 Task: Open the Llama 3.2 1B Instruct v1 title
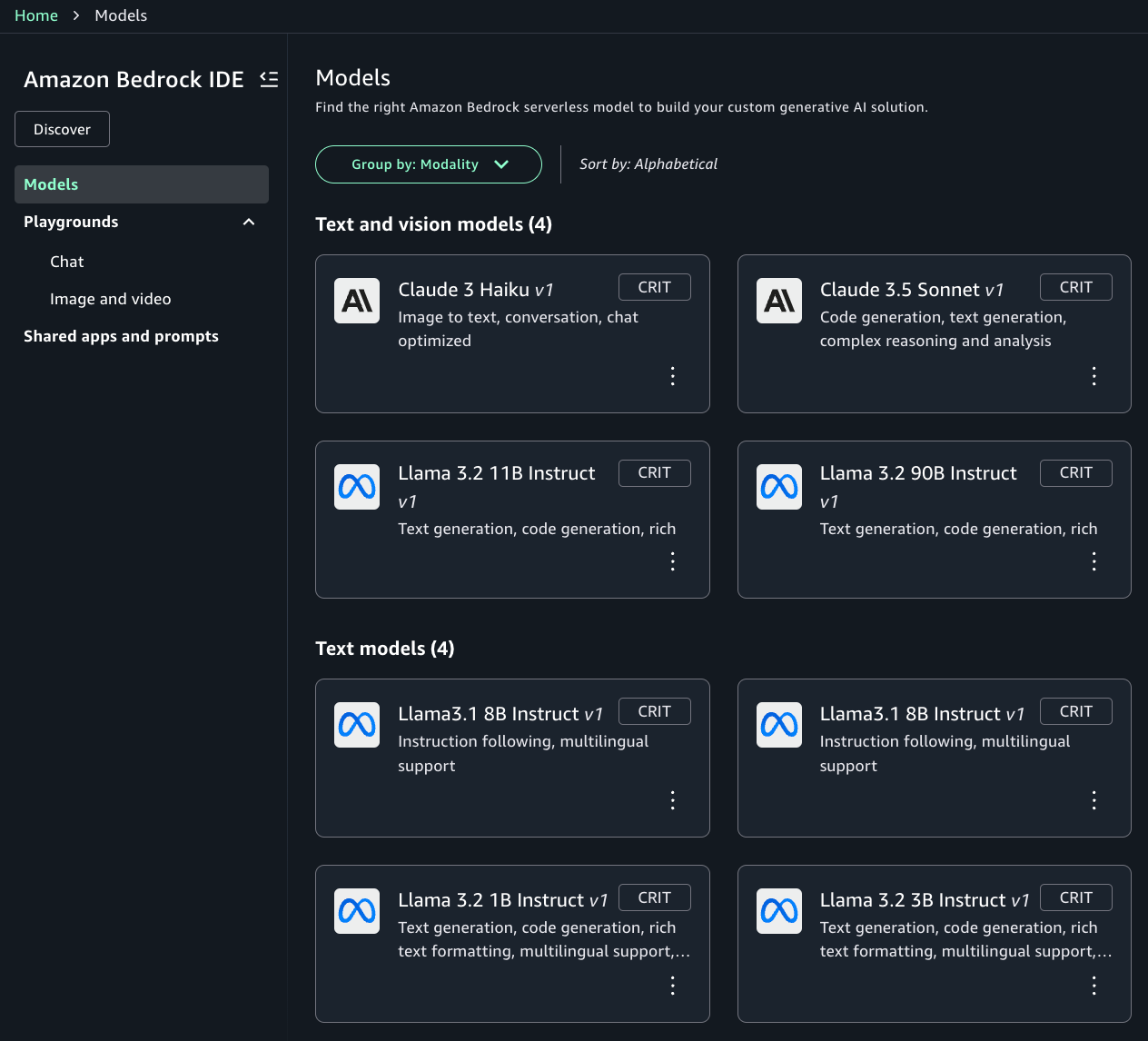(503, 900)
